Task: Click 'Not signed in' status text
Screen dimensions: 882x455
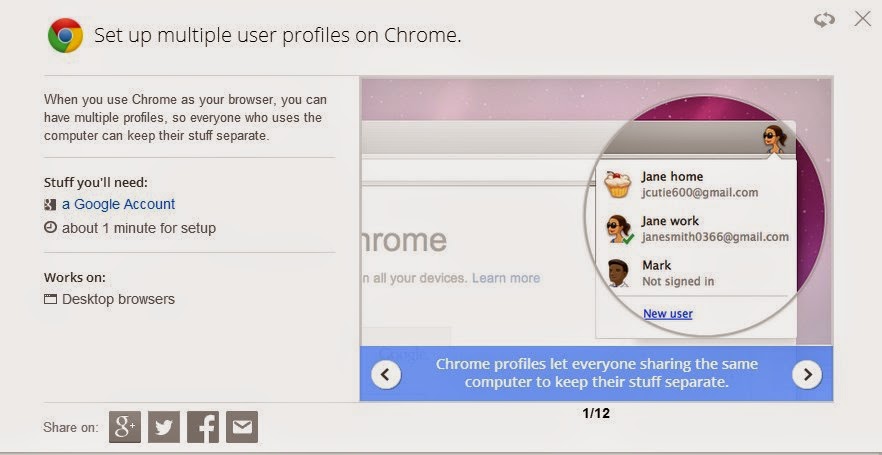Action: tap(678, 281)
